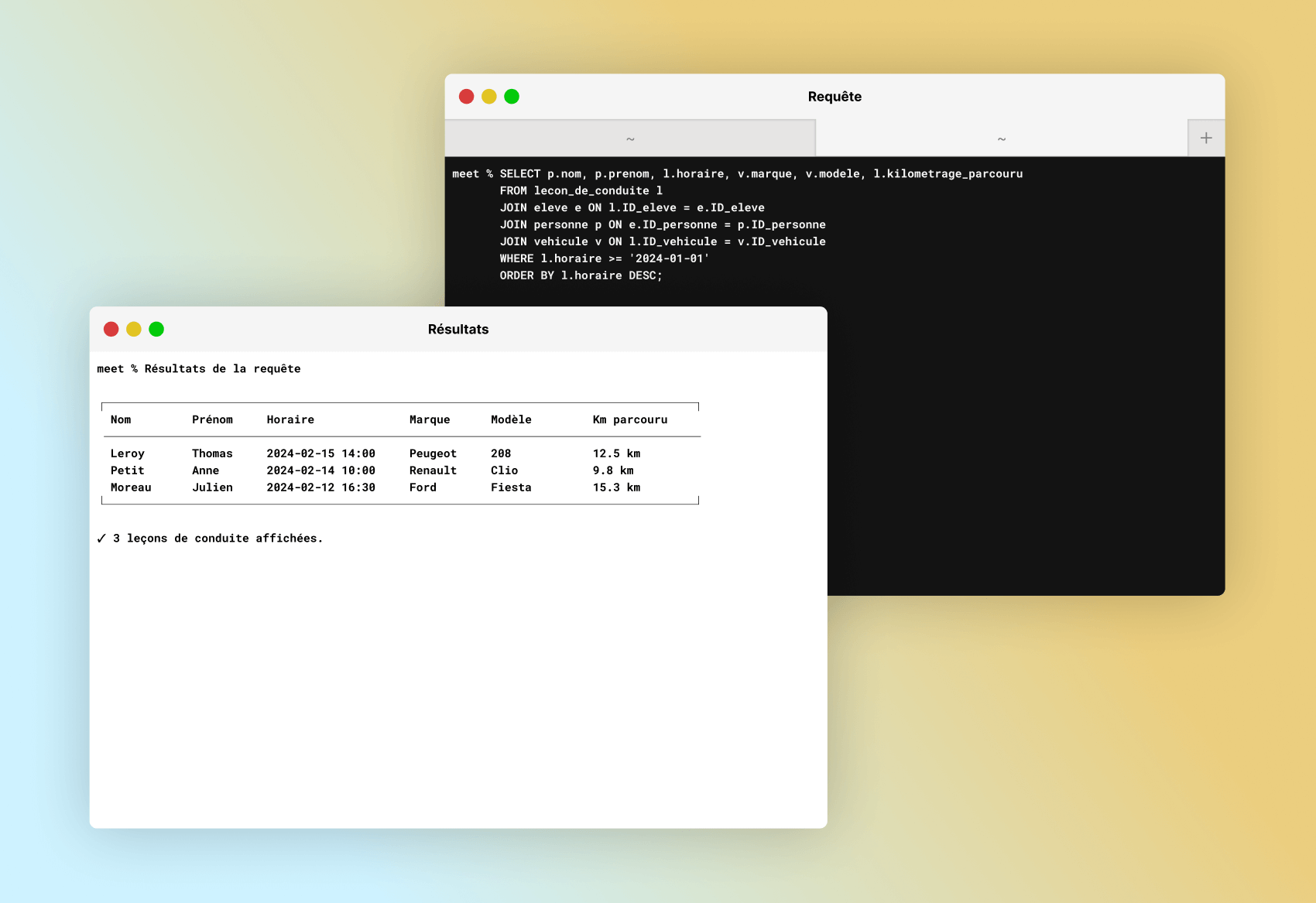Select the Leroy name cell
Image resolution: width=1316 pixels, height=903 pixels.
127,453
